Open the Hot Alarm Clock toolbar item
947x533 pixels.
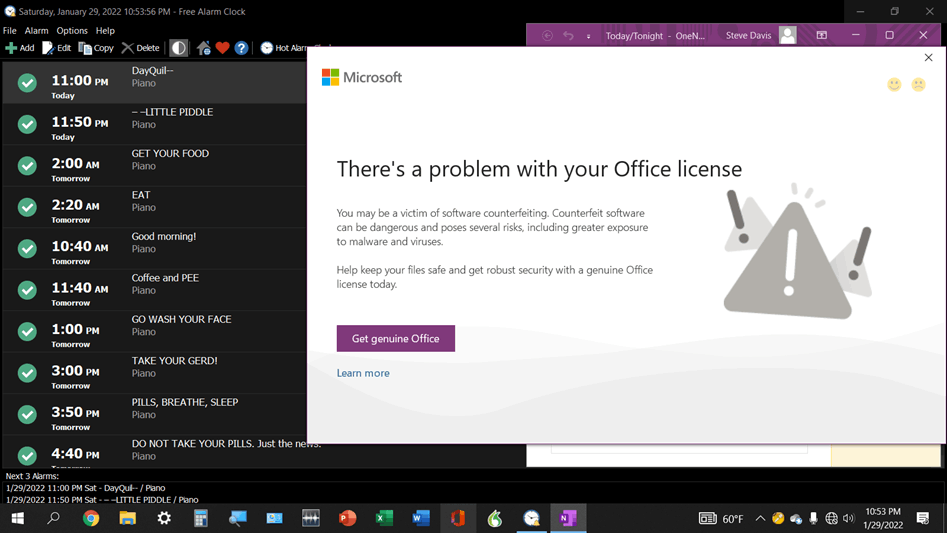pyautogui.click(x=283, y=48)
